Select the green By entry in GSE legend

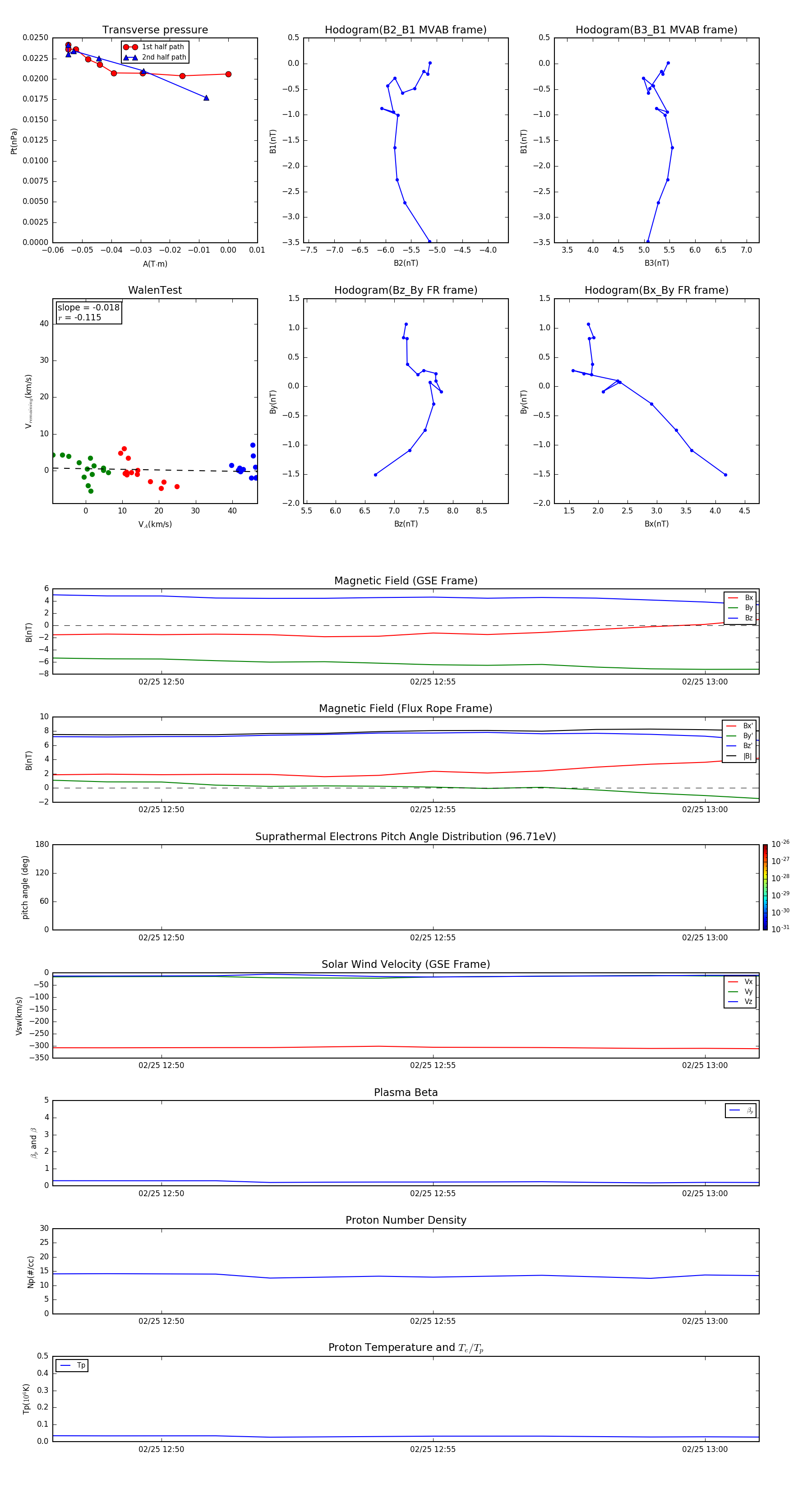(740, 607)
